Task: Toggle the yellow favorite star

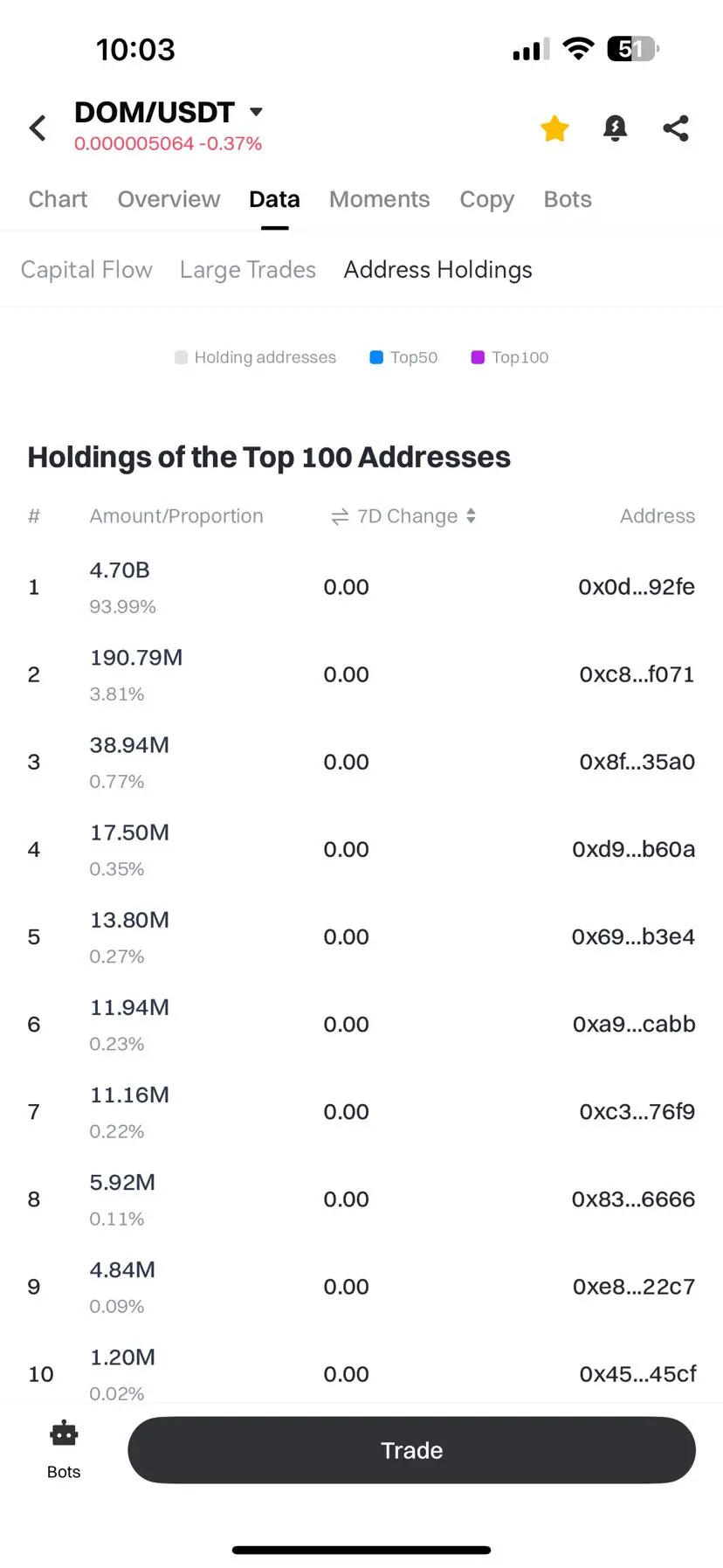Action: click(554, 128)
